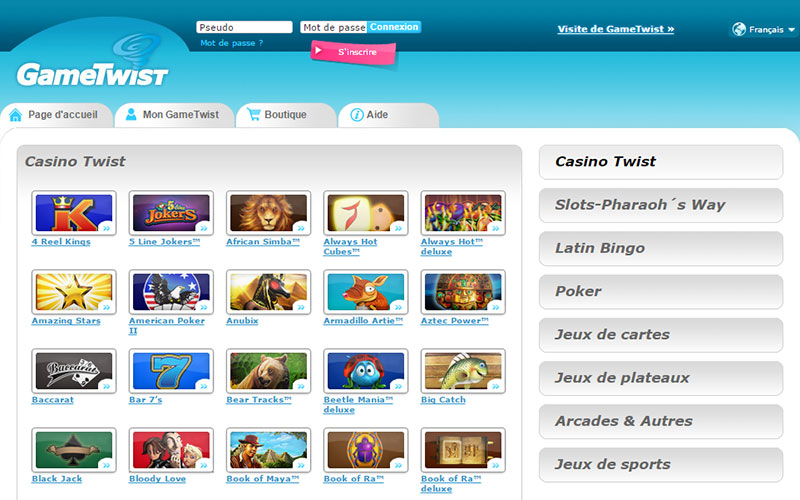The width and height of the screenshot is (800, 500).
Task: Click the Baccarat text link
Action: tap(53, 400)
